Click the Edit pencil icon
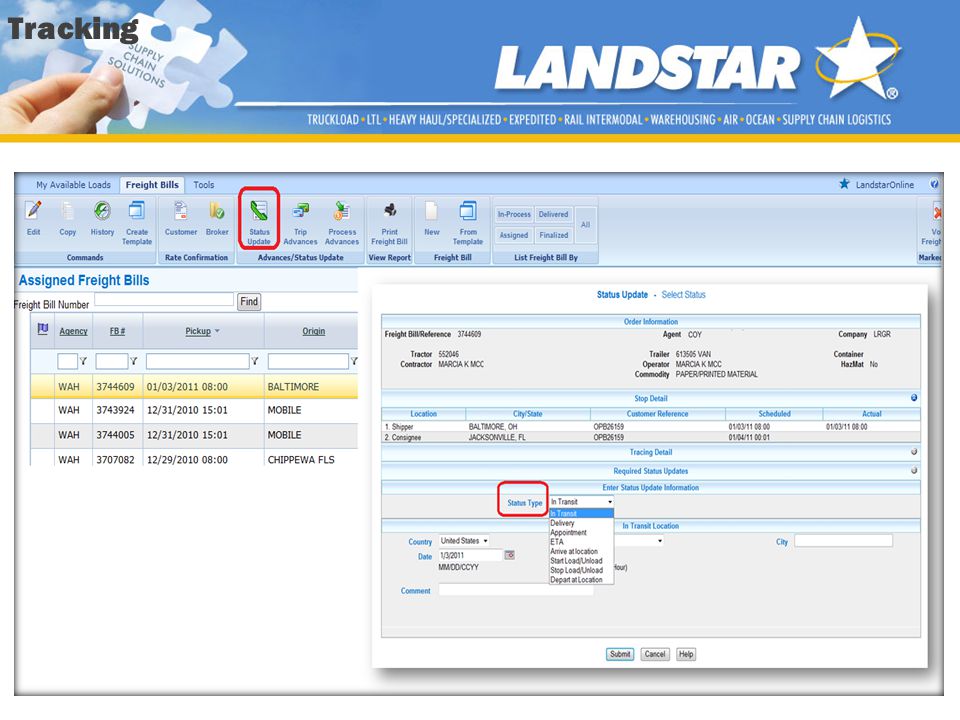The image size is (960, 720). pyautogui.click(x=34, y=211)
